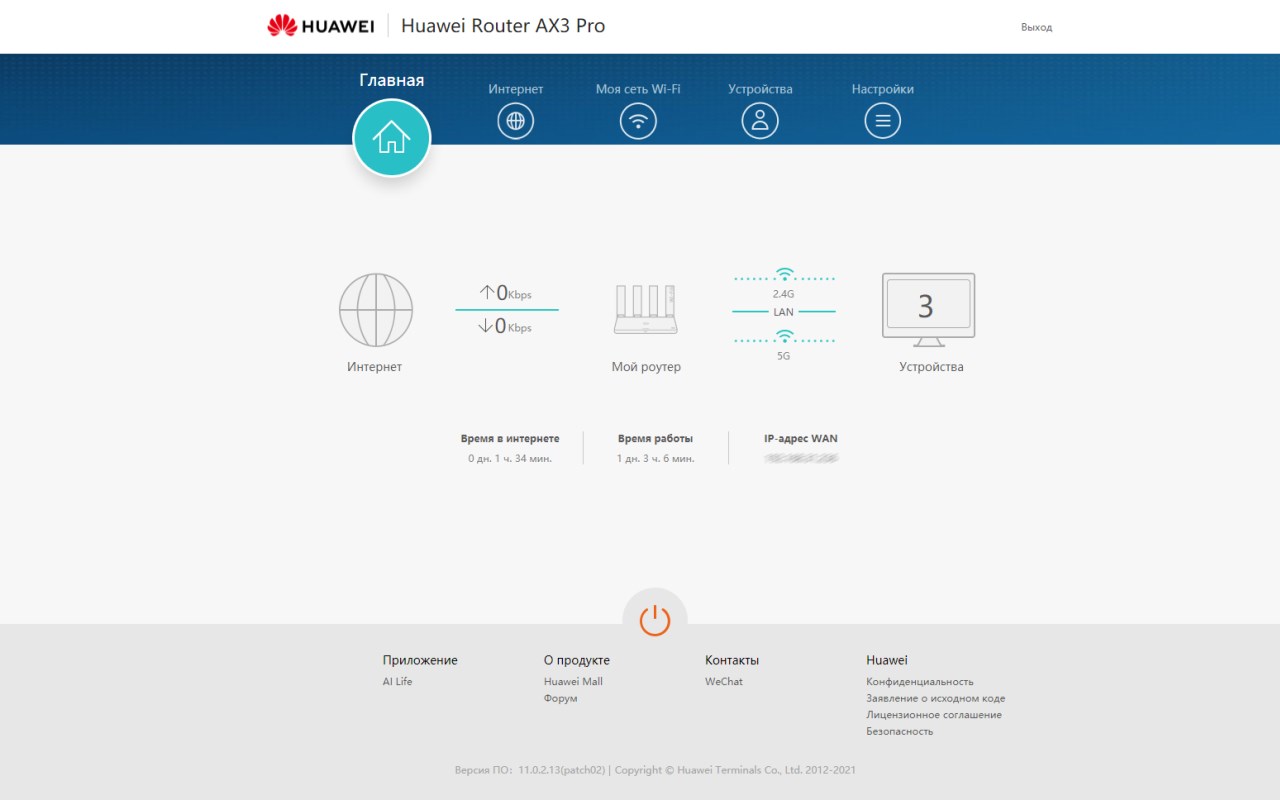Open Заявление о исходном коде link
Viewport: 1280px width, 800px height.
pos(936,698)
